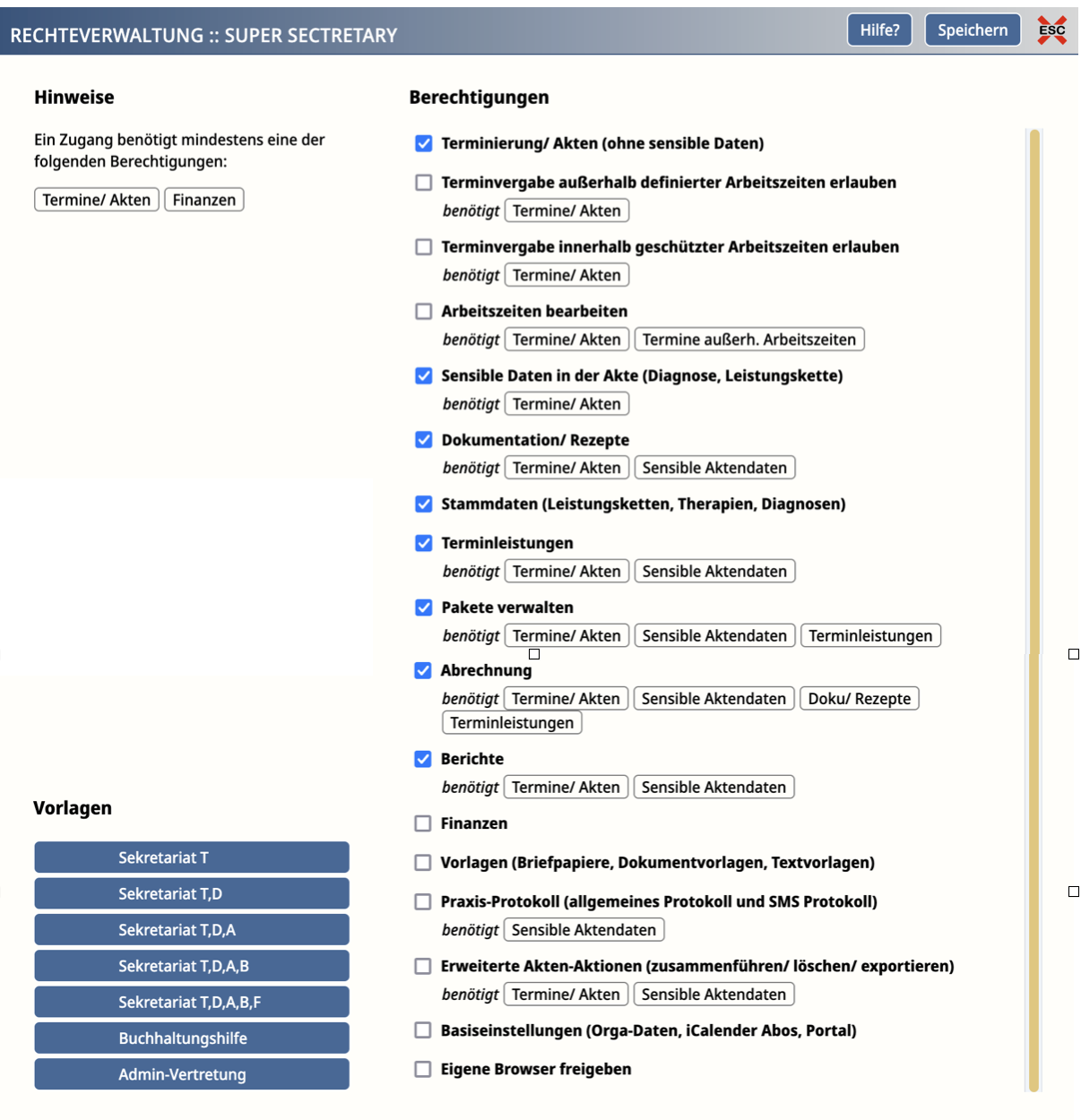The width and height of the screenshot is (1081, 1120).
Task: Click the Termine/ Akten tag under Hinweise
Action: [97, 200]
